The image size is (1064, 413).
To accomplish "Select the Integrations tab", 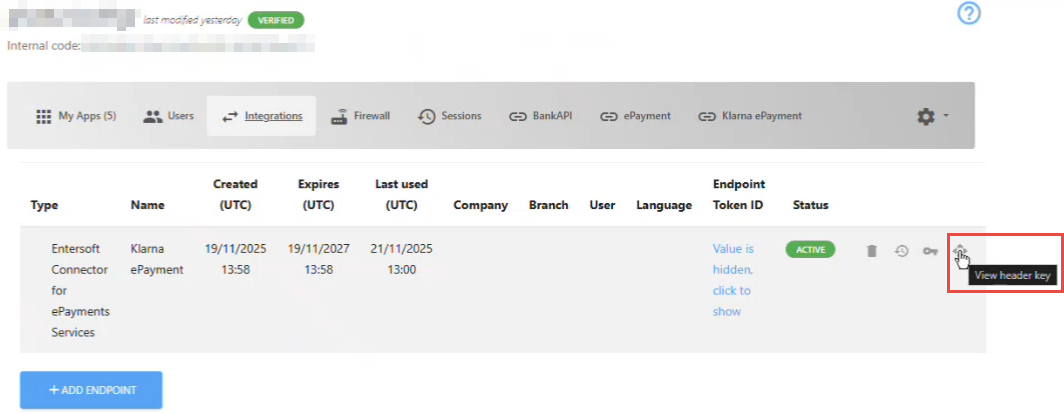I will [261, 116].
